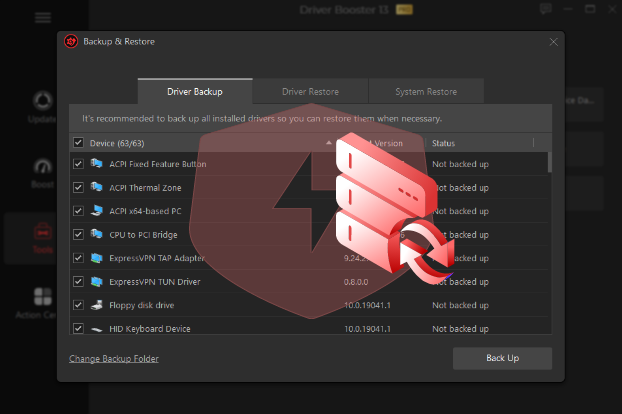Toggle the select-all Device (63/63) checkbox
The height and width of the screenshot is (414, 622).
[78, 143]
